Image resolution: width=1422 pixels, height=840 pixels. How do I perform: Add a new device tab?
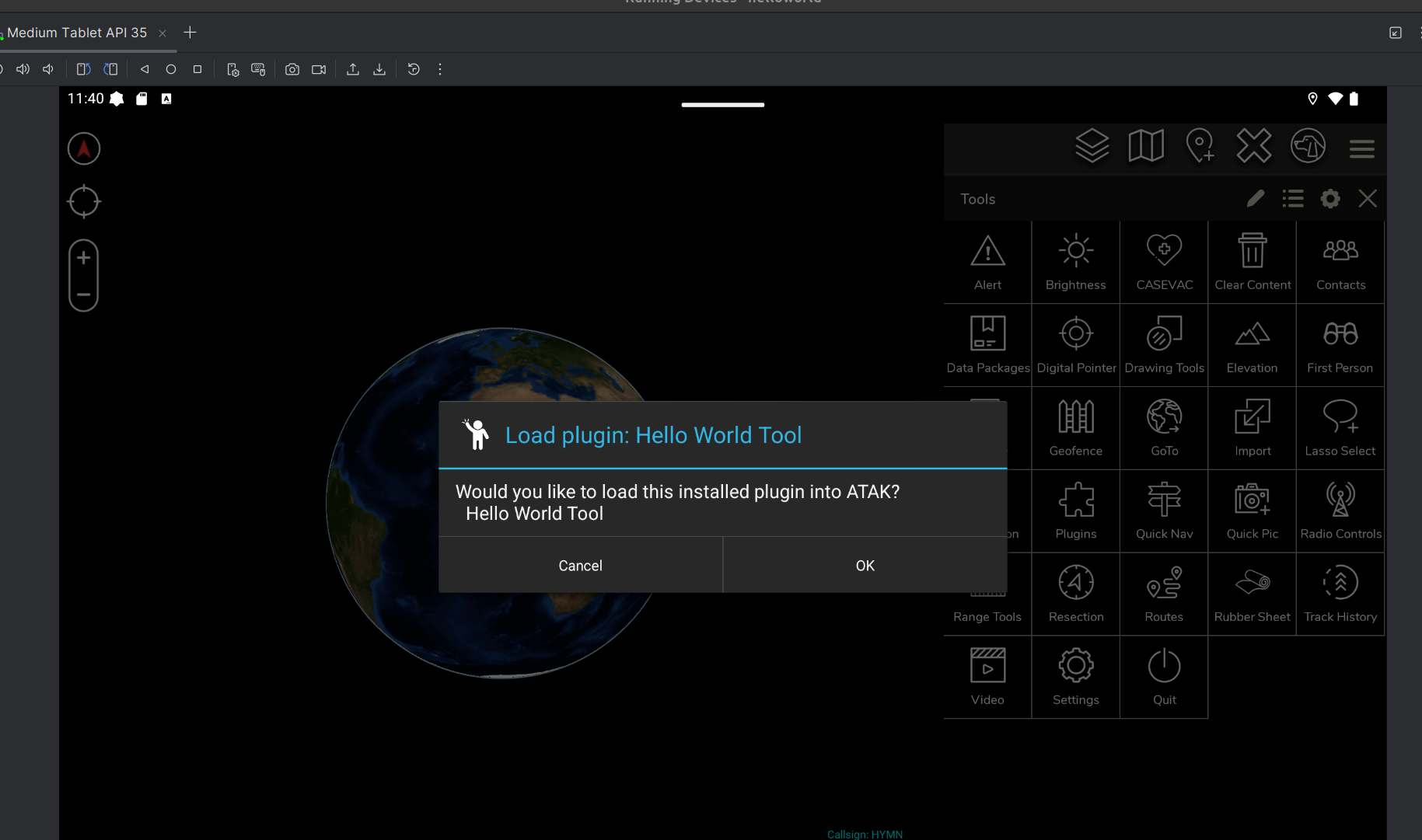pos(190,33)
